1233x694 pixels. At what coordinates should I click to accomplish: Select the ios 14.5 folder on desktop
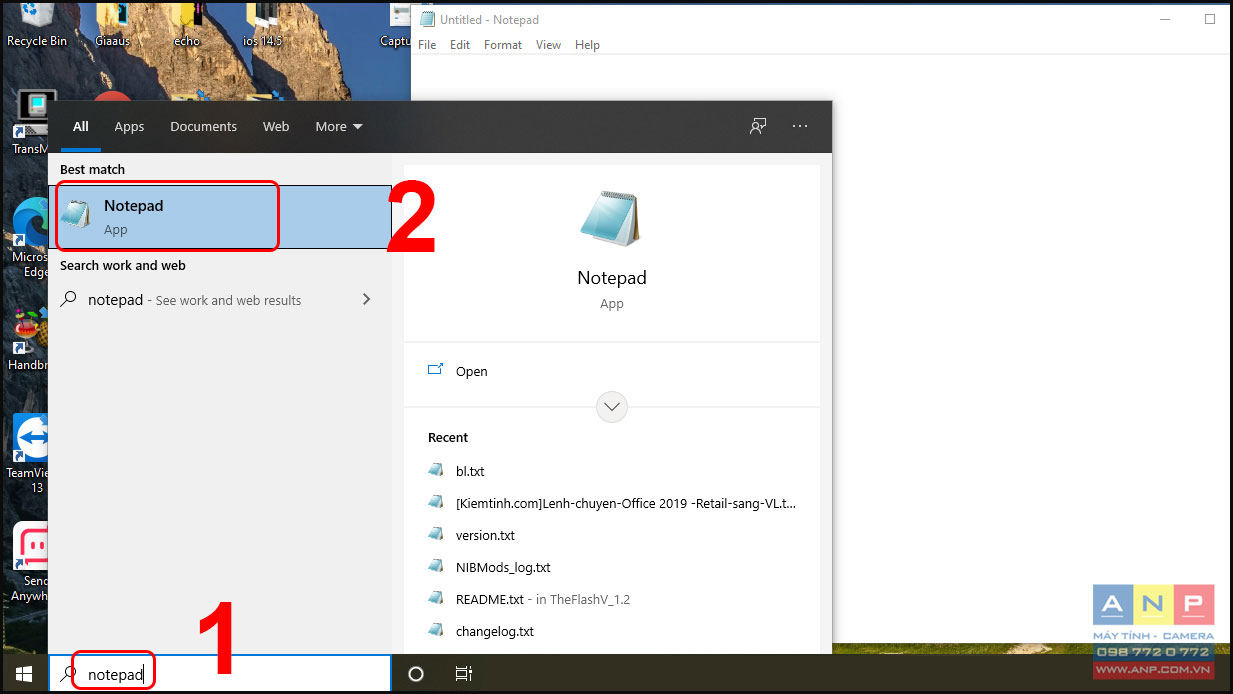(263, 24)
